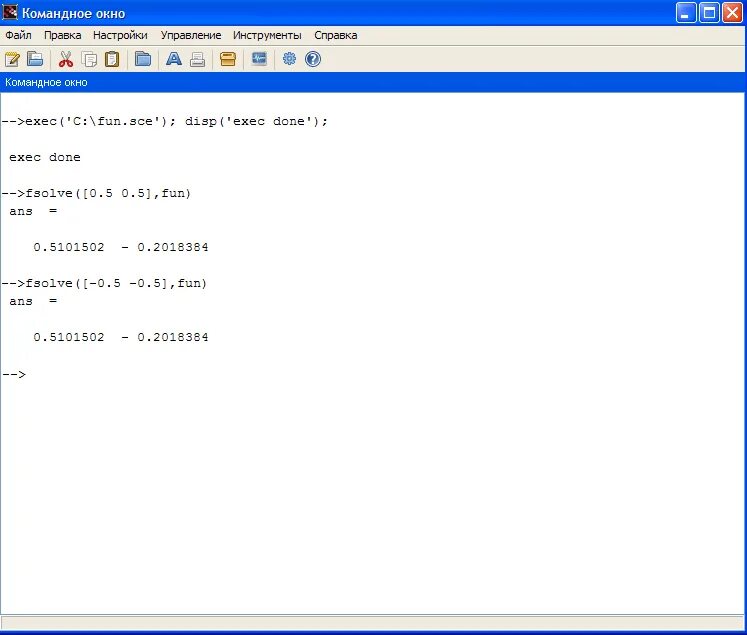Open the Правка menu
Viewport: 747px width, 635px height.
click(62, 35)
